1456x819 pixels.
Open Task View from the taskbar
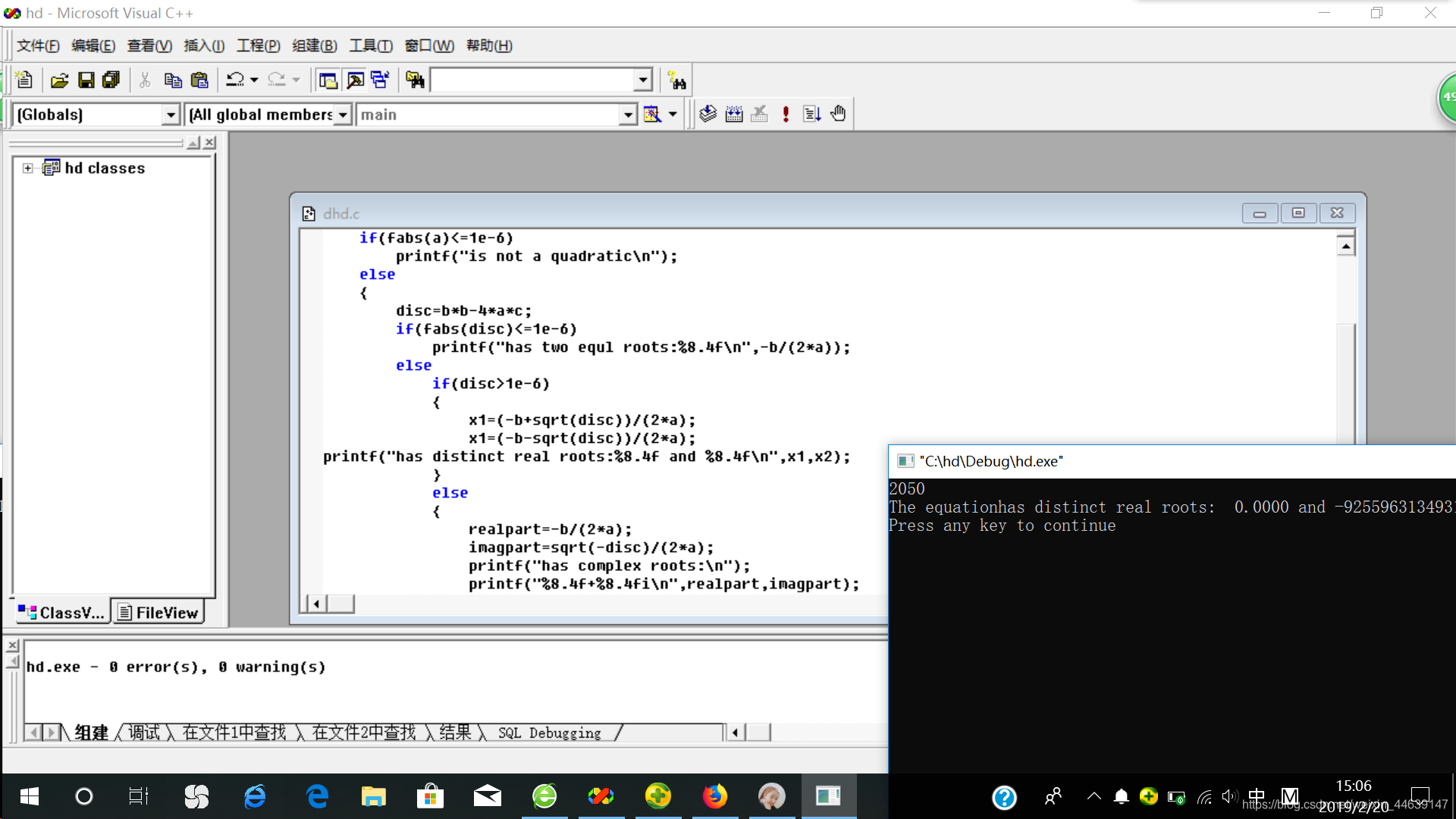139,796
